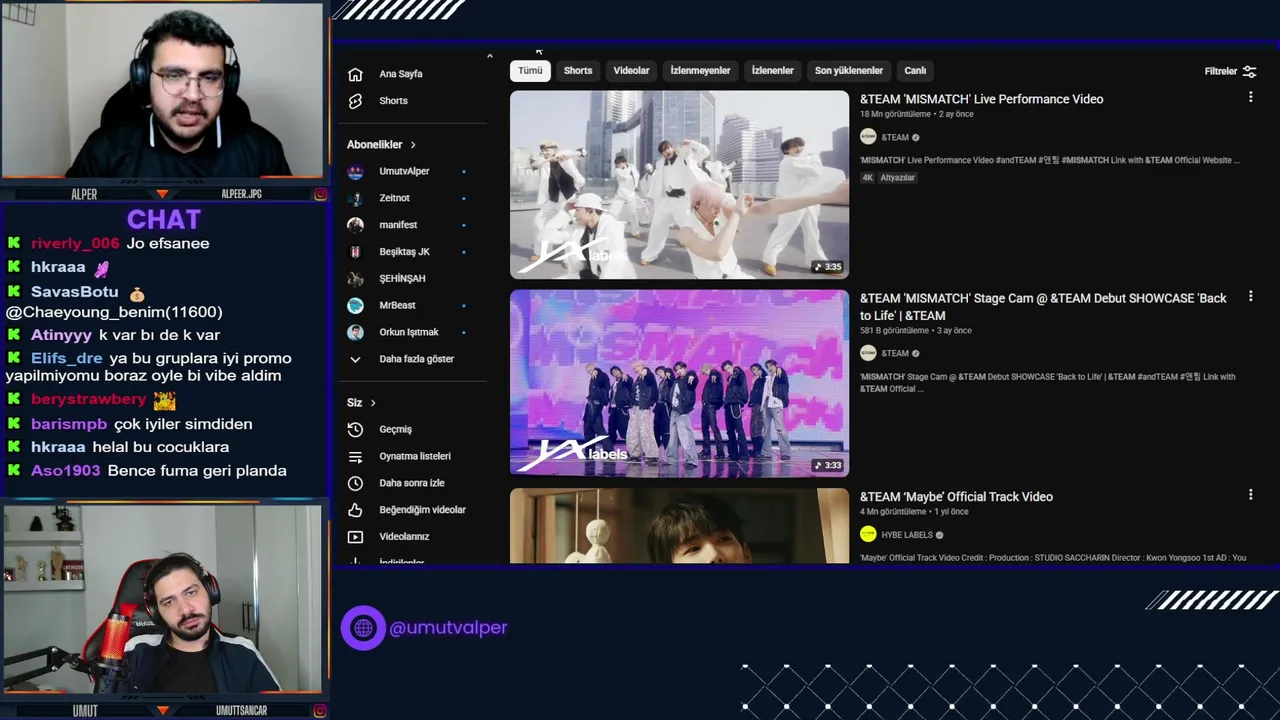Open UmutvAlper channel avatar in subscriptions
This screenshot has width=1280, height=720.
pos(355,171)
